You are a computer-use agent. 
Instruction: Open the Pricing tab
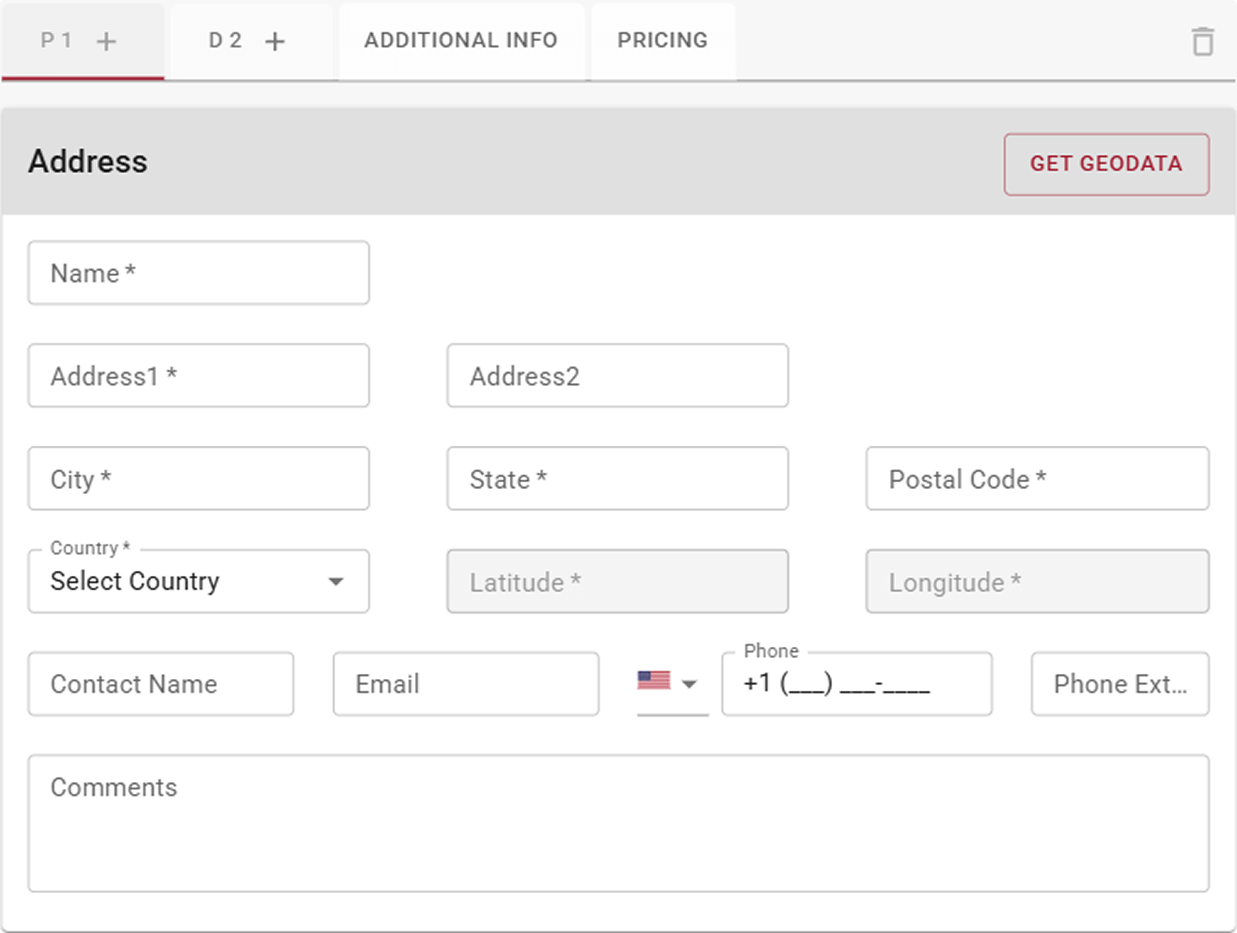coord(662,41)
